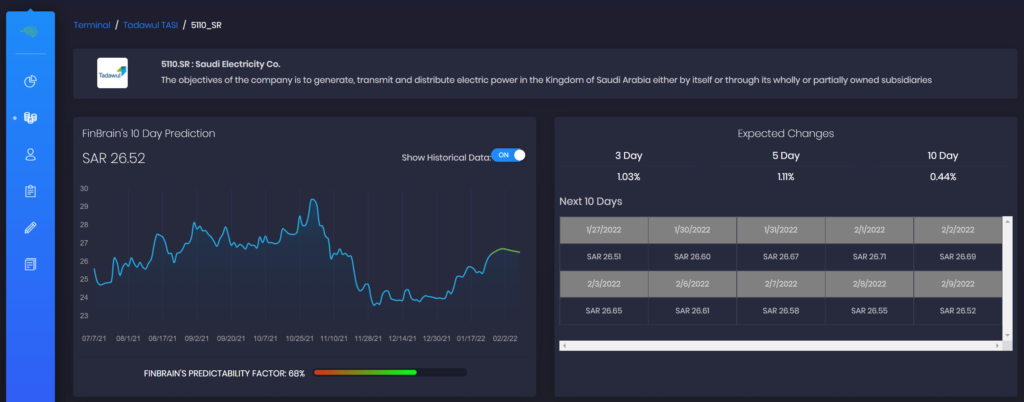Image resolution: width=1024 pixels, height=402 pixels.
Task: Click the SAR 26.69 price cell
Action: (957, 257)
